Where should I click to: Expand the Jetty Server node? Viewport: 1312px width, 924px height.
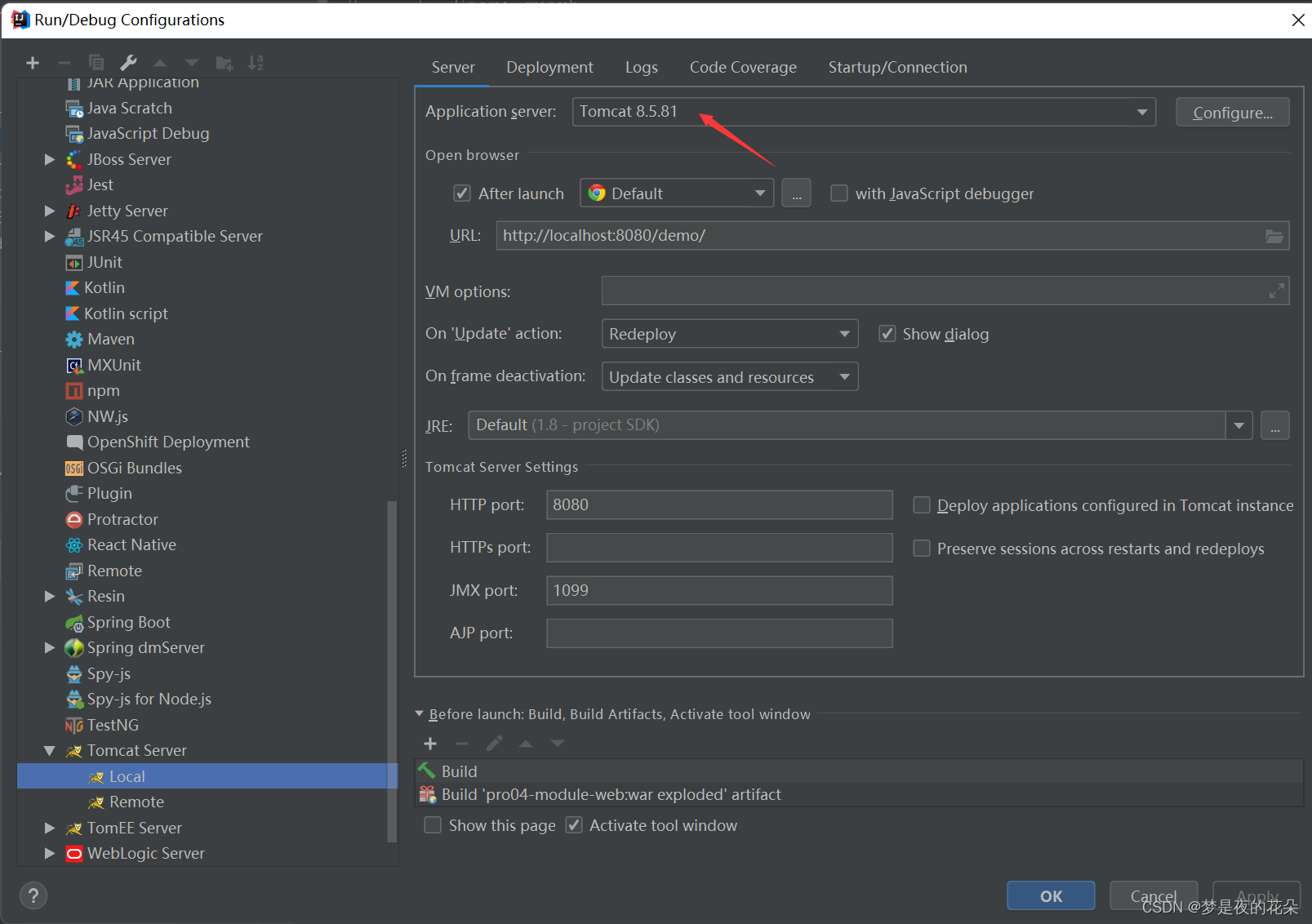(x=50, y=211)
